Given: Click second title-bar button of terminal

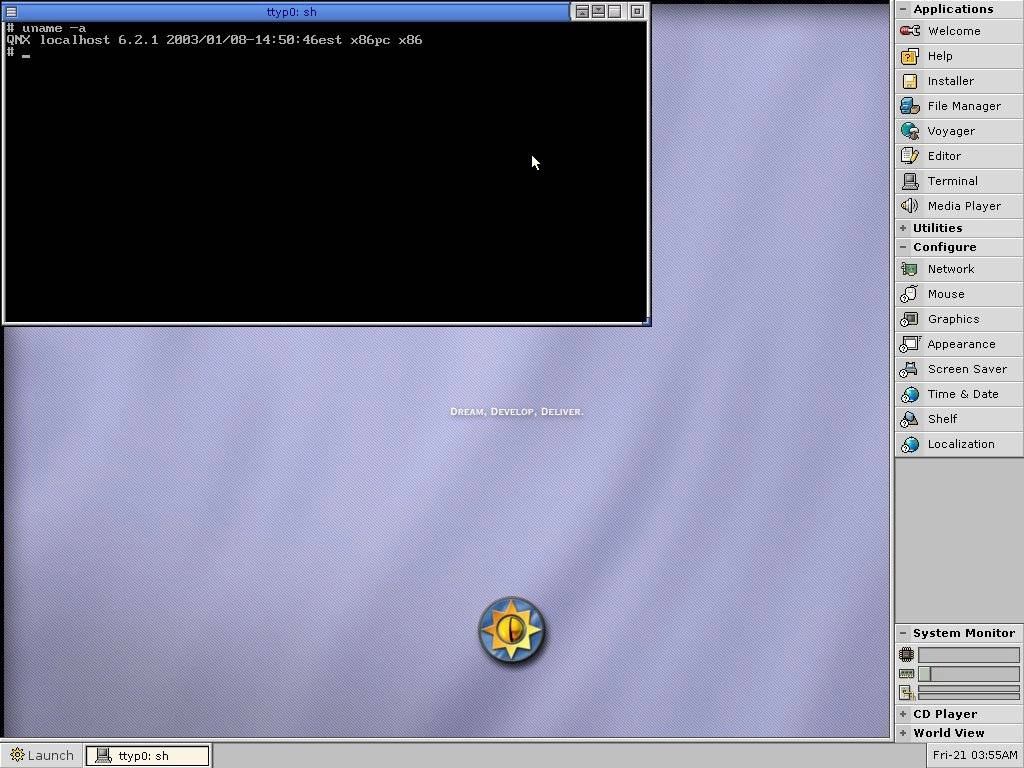Looking at the screenshot, I should (x=598, y=11).
